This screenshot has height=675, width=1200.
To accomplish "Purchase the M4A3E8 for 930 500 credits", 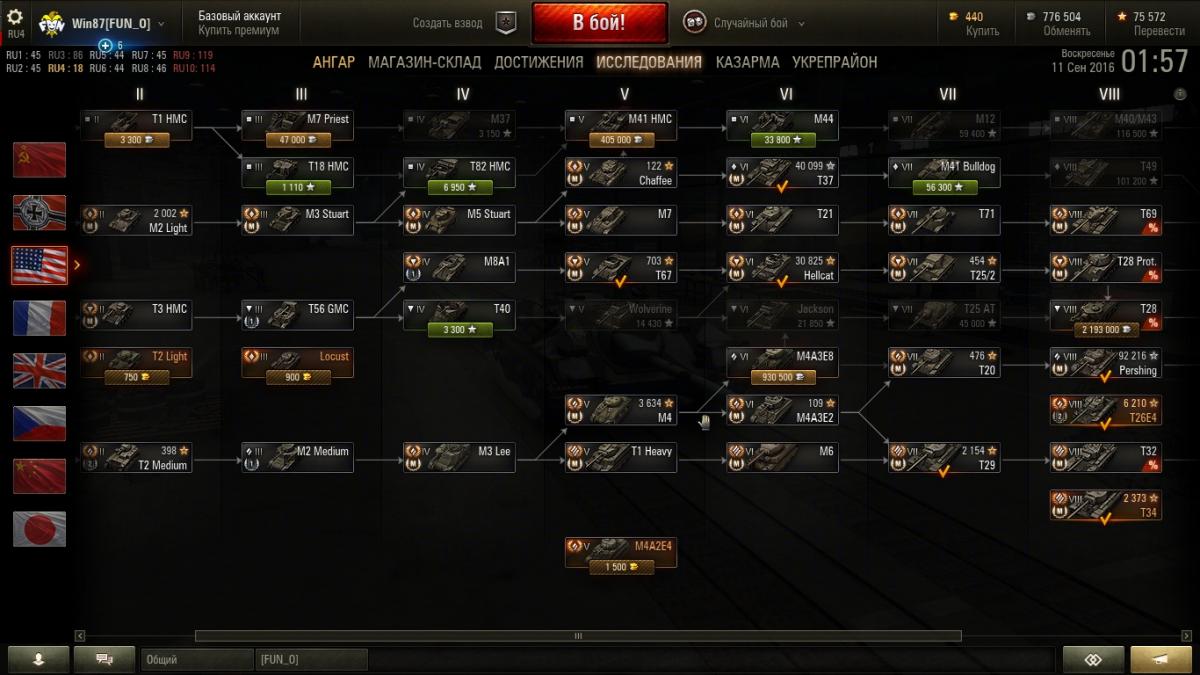I will click(x=782, y=377).
